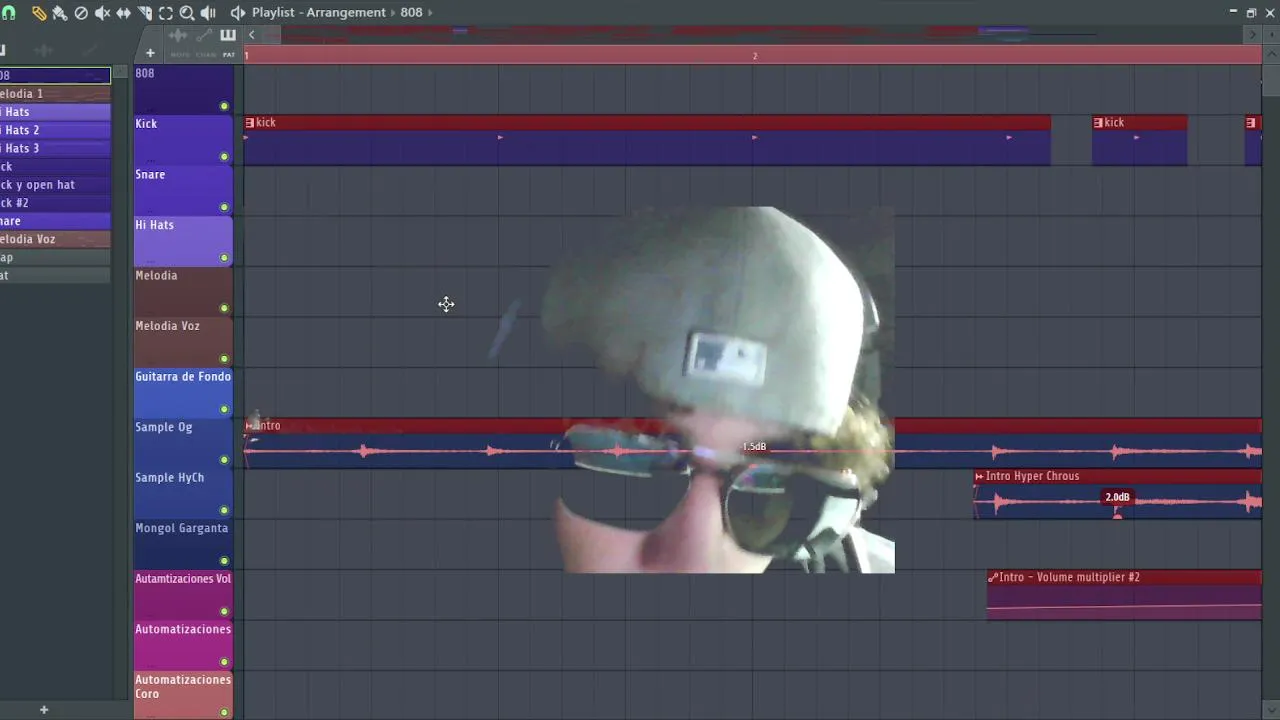Select the Mongol Garganta track header

[x=183, y=544]
